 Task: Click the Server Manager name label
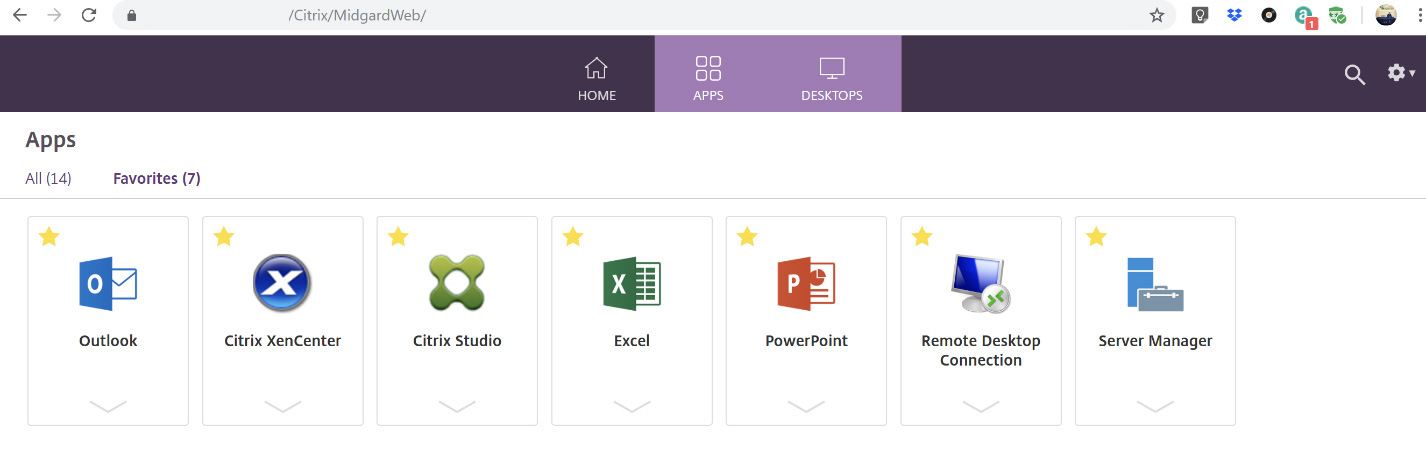1155,341
